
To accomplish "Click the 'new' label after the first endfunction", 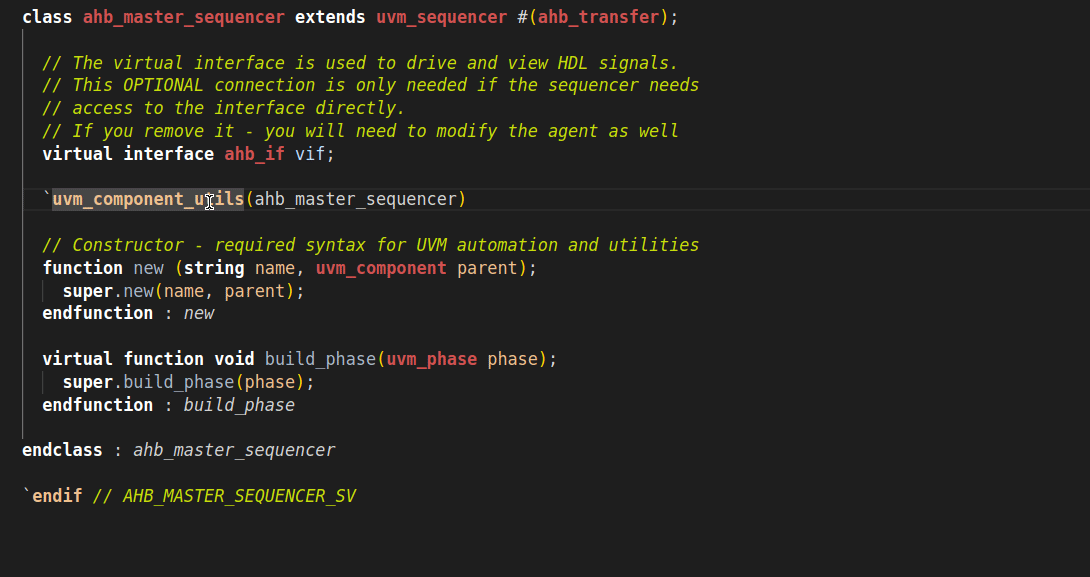I will tap(199, 313).
